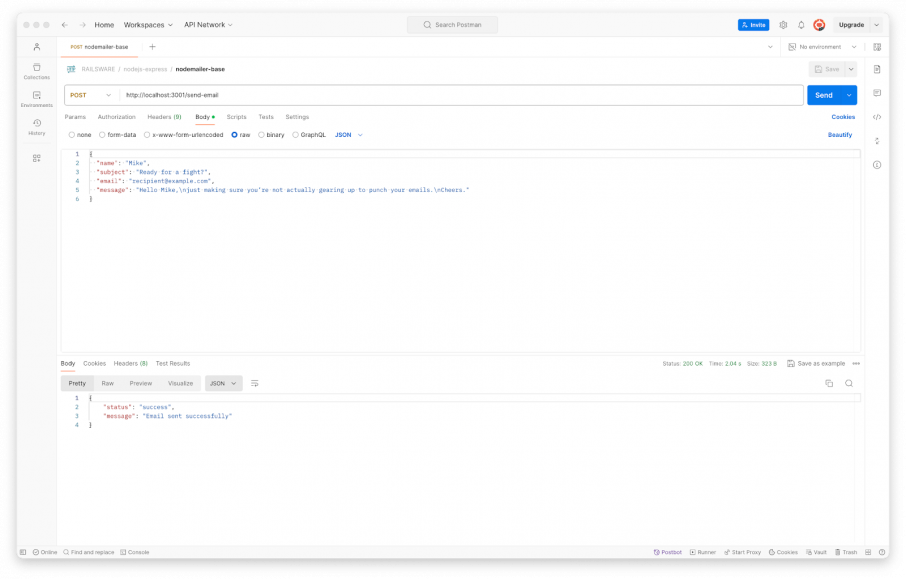
Task: Open the No Environment selector
Action: click(x=822, y=46)
